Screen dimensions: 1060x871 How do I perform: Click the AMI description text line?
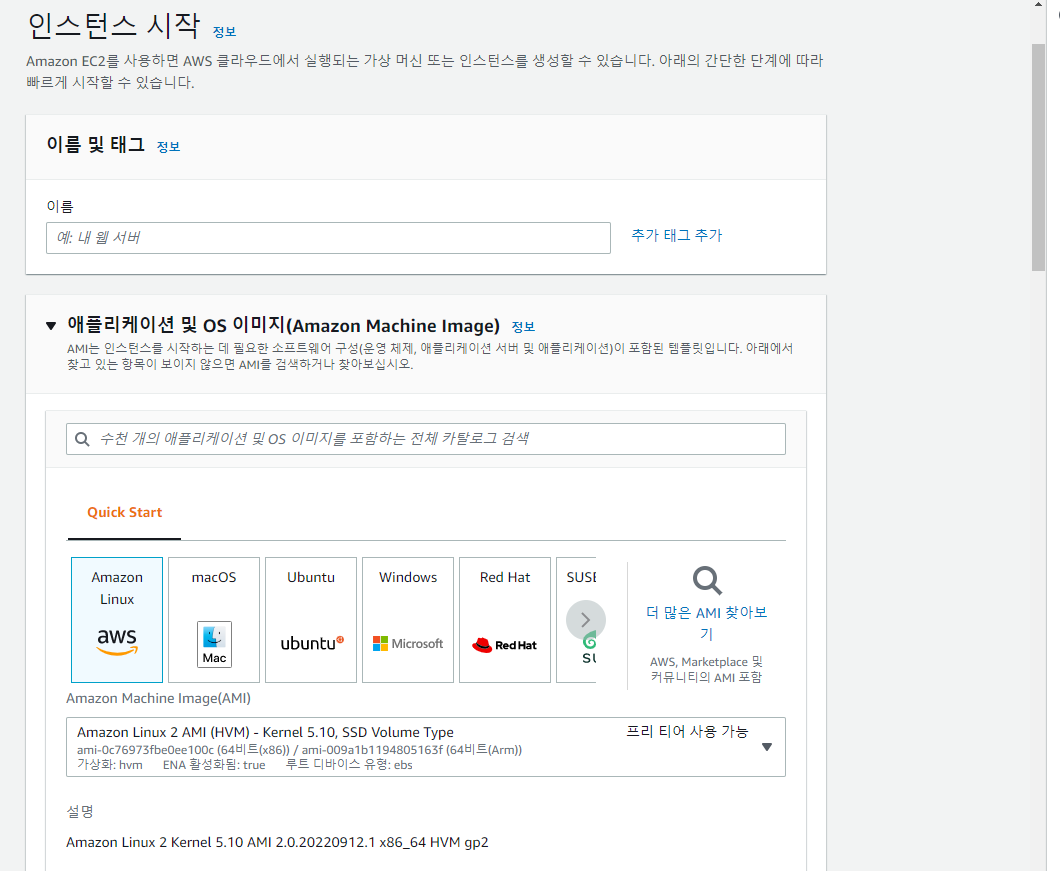(277, 843)
